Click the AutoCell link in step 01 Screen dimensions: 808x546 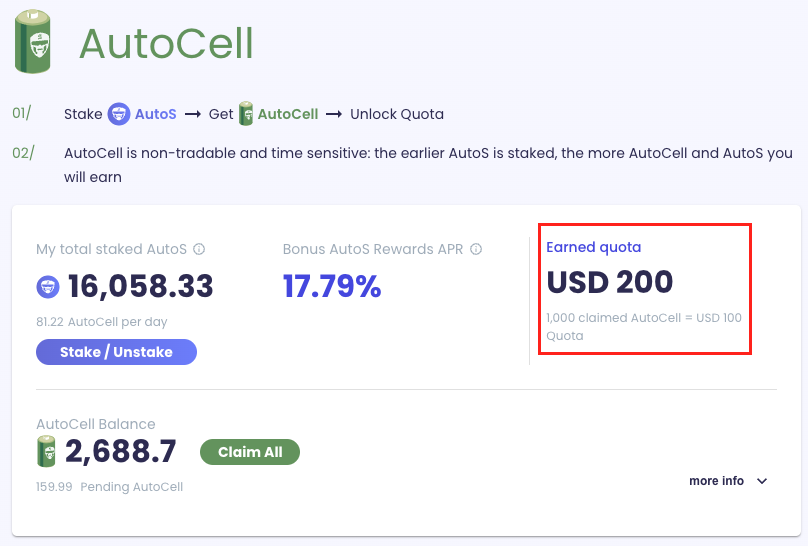tap(288, 114)
